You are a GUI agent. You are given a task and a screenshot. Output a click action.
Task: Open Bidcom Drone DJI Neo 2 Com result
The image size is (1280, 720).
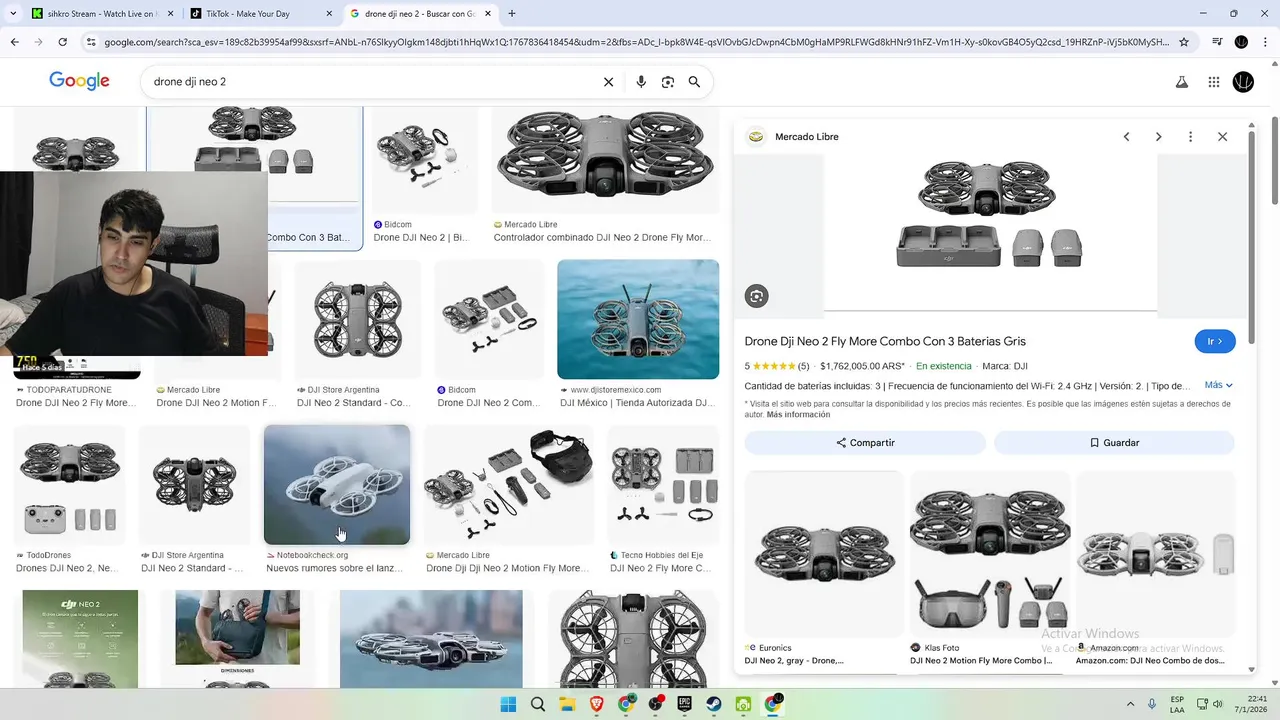coord(489,319)
